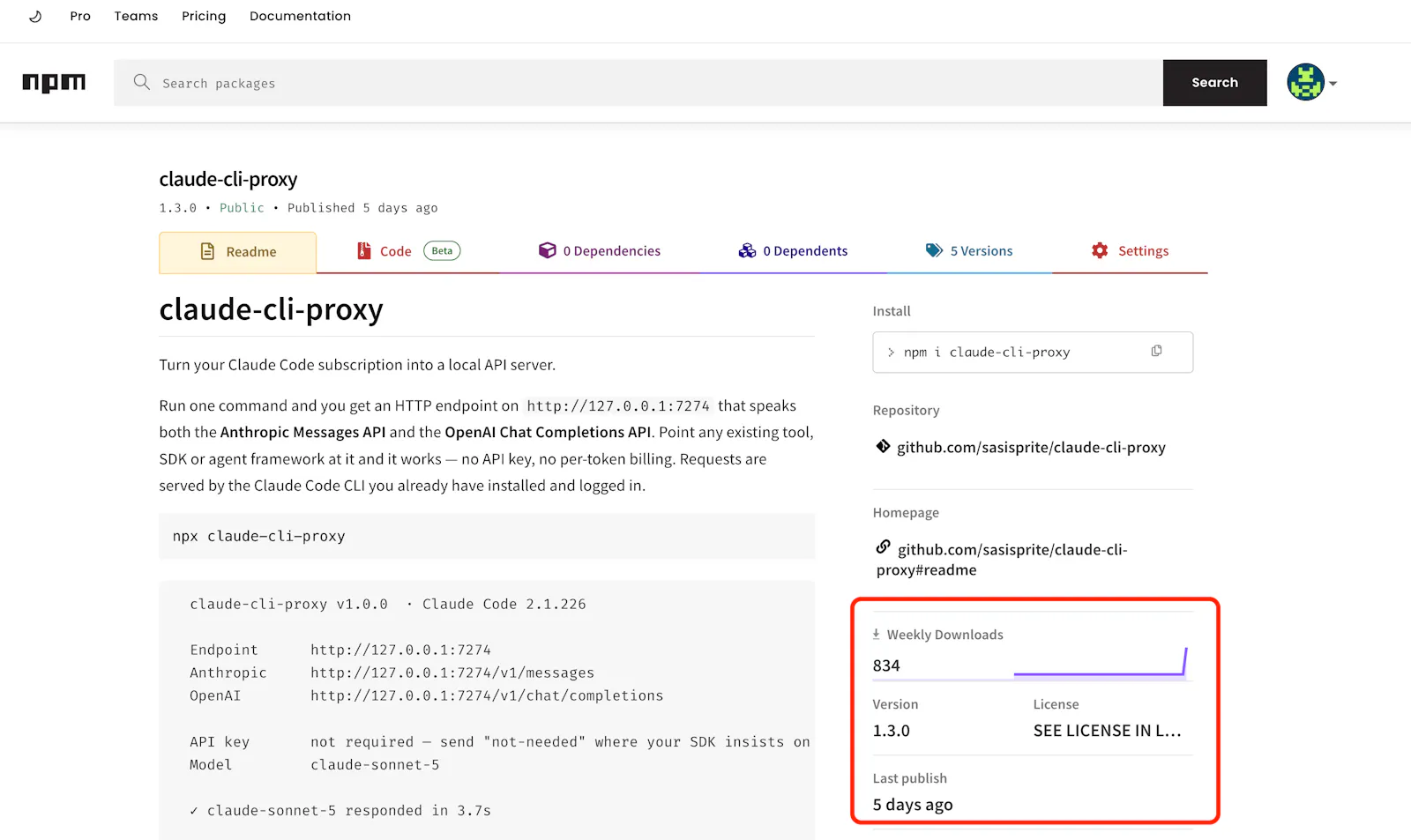Switch to the Code tab
The height and width of the screenshot is (840, 1411).
click(409, 251)
